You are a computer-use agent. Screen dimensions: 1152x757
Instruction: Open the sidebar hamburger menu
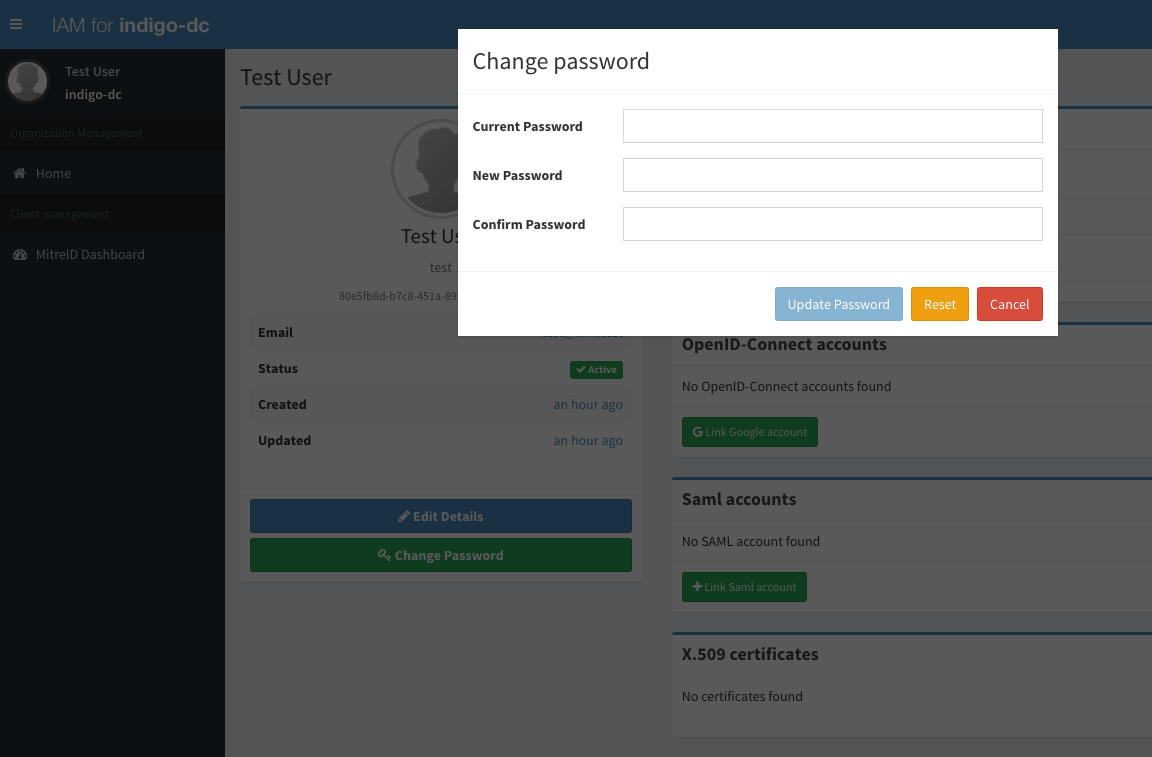coord(15,24)
